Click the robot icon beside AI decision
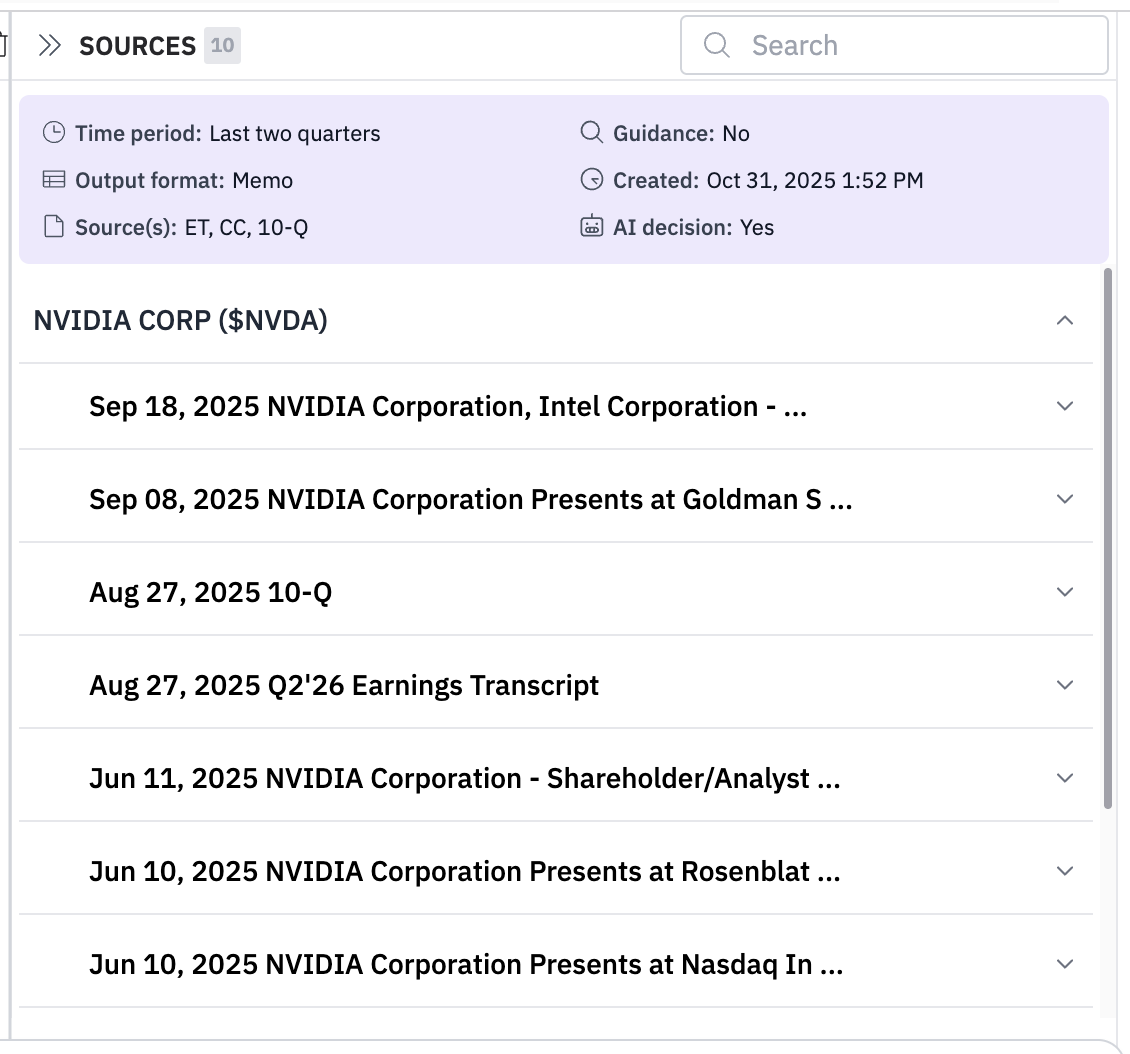 pyautogui.click(x=592, y=227)
